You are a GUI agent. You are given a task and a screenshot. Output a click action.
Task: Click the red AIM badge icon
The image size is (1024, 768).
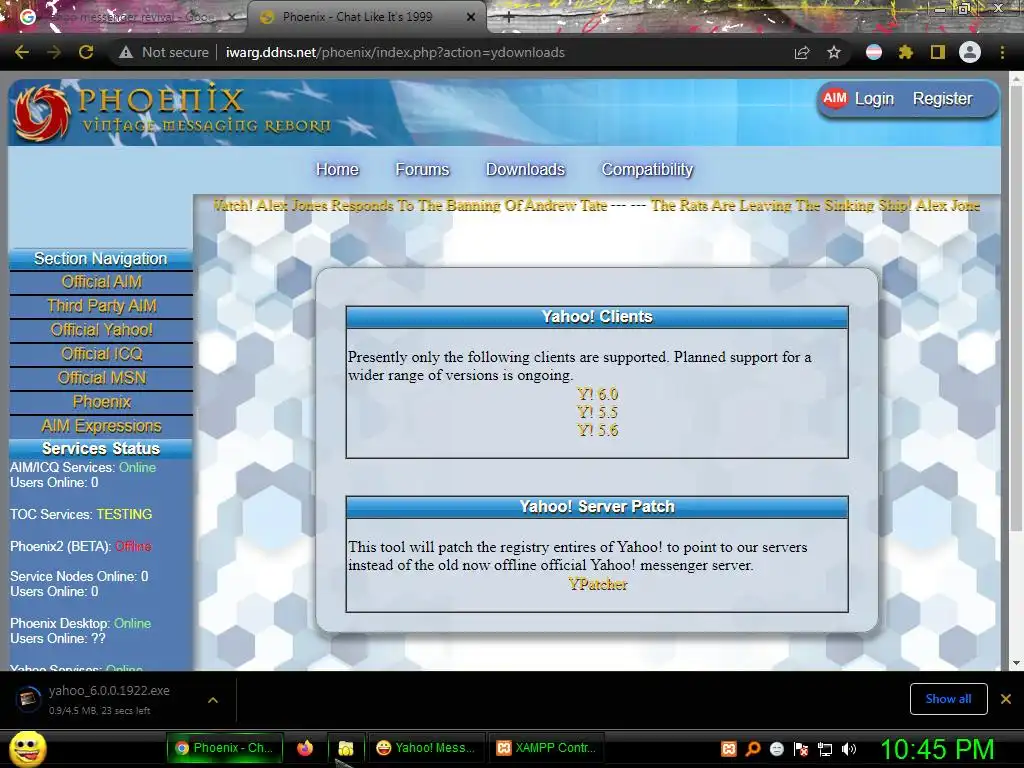click(x=835, y=98)
